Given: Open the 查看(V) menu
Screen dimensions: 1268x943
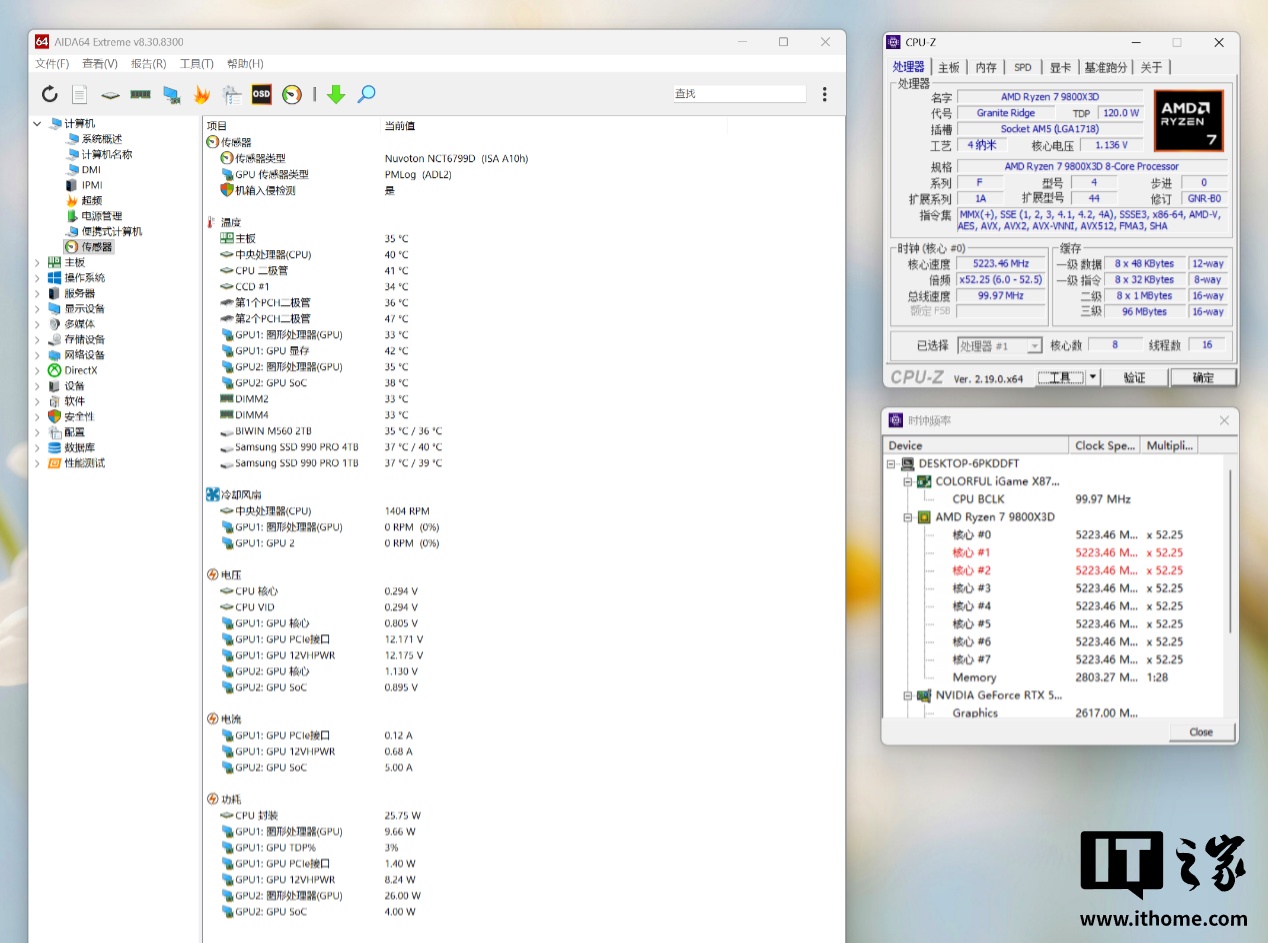Looking at the screenshot, I should tap(100, 63).
